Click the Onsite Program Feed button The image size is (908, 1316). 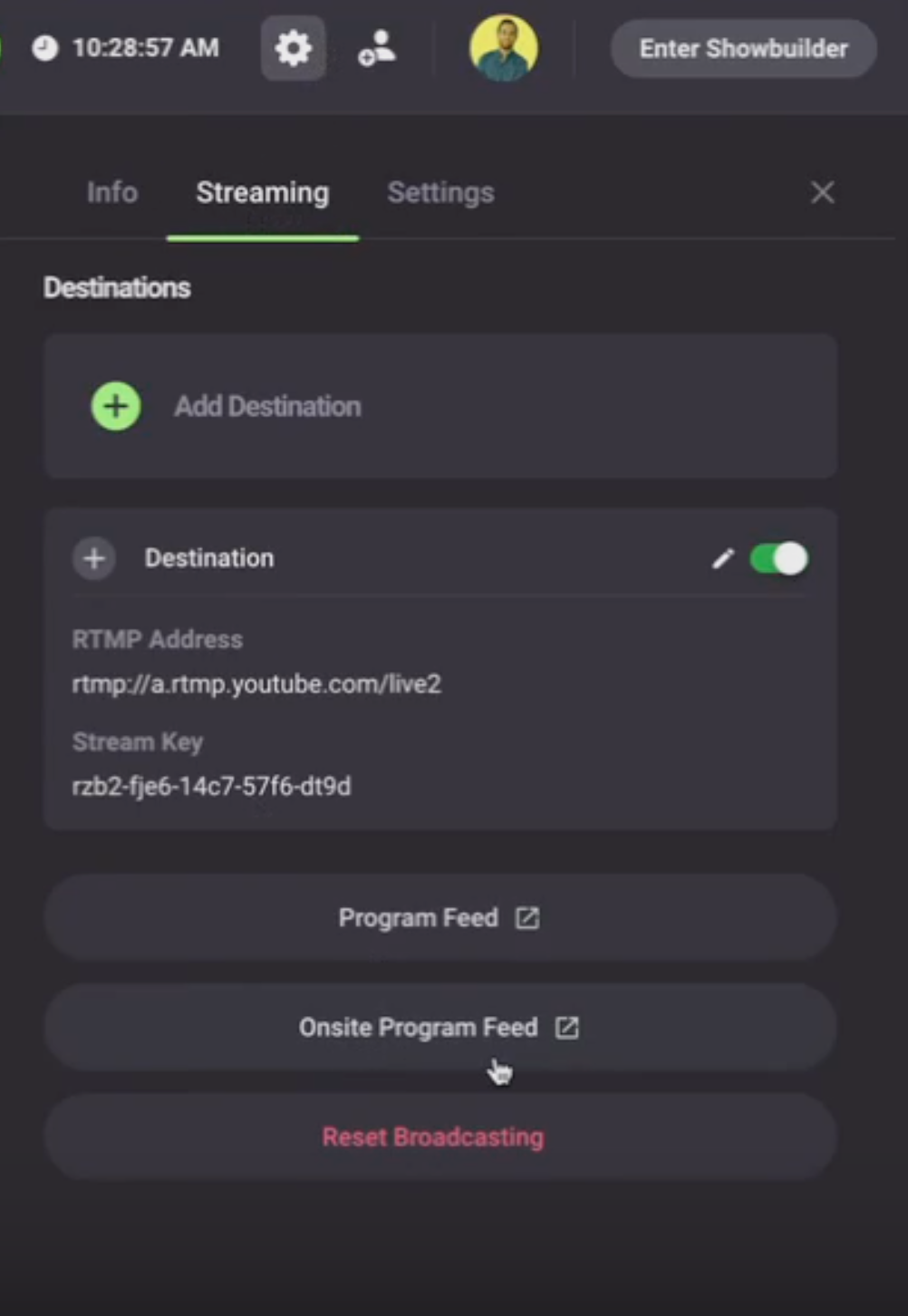pos(440,1028)
